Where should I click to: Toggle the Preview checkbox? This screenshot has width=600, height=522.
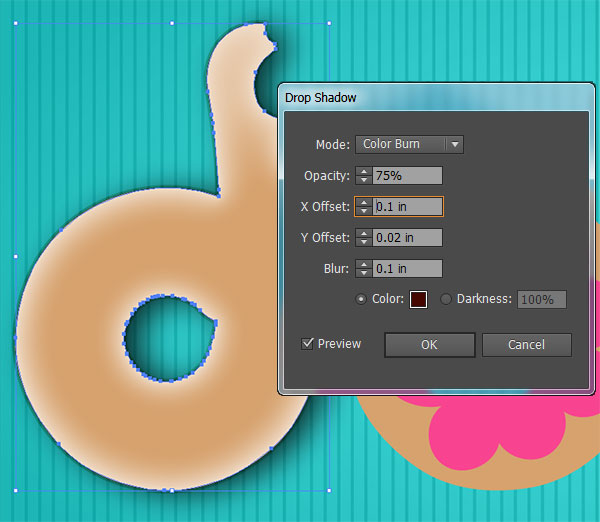pyautogui.click(x=307, y=344)
